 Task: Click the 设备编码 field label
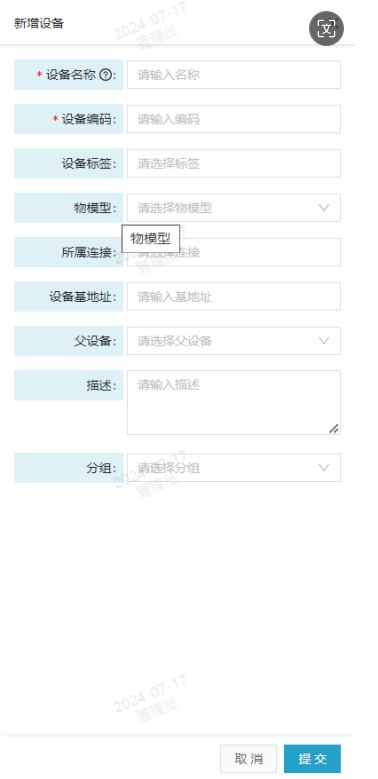[x=85, y=119]
